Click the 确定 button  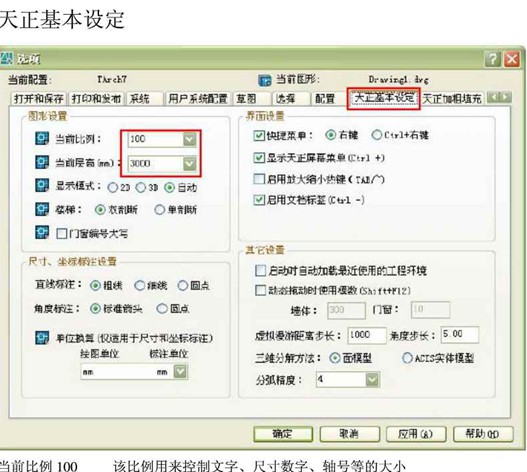[283, 434]
